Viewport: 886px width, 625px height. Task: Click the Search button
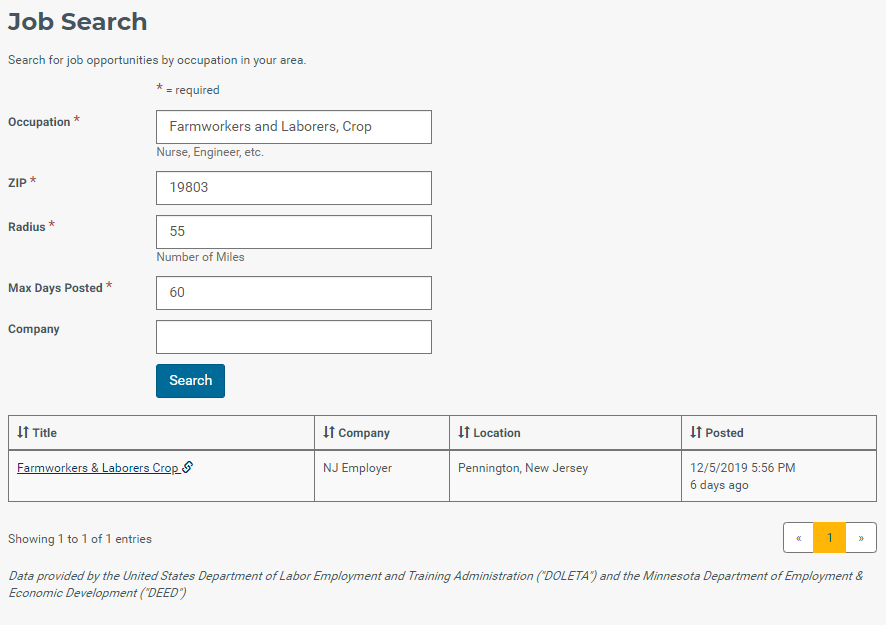190,381
